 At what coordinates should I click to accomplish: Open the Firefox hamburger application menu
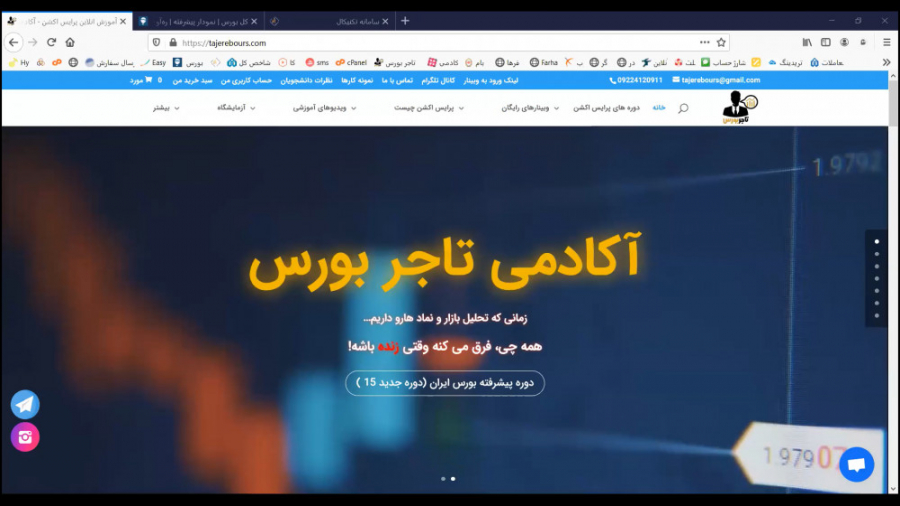coord(886,42)
